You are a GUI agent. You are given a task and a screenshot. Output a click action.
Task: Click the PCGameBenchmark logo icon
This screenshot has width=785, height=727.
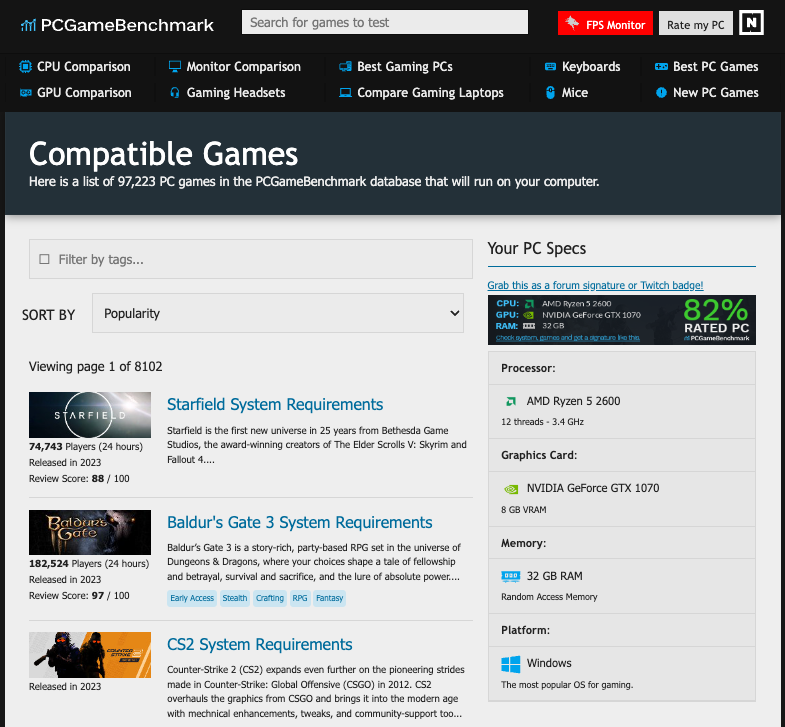[28, 25]
